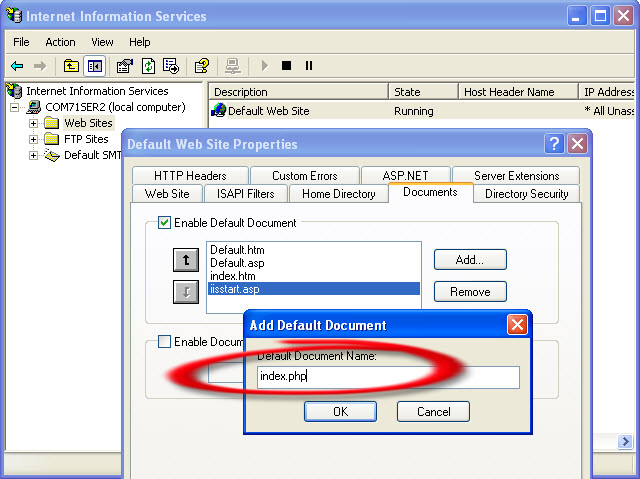Click the IP Address column header

coord(607,92)
